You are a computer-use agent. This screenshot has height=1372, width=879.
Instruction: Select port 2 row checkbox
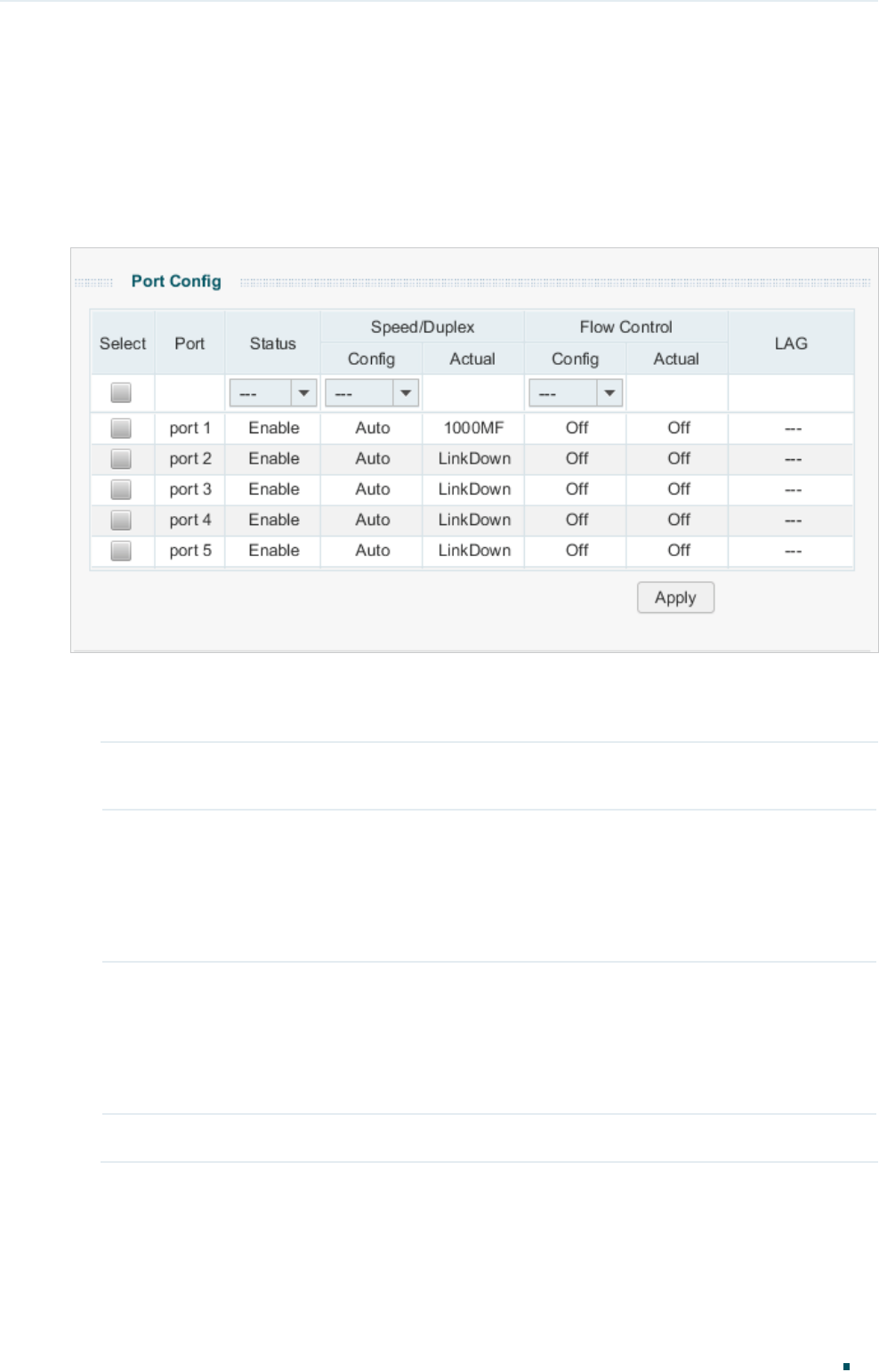click(121, 459)
